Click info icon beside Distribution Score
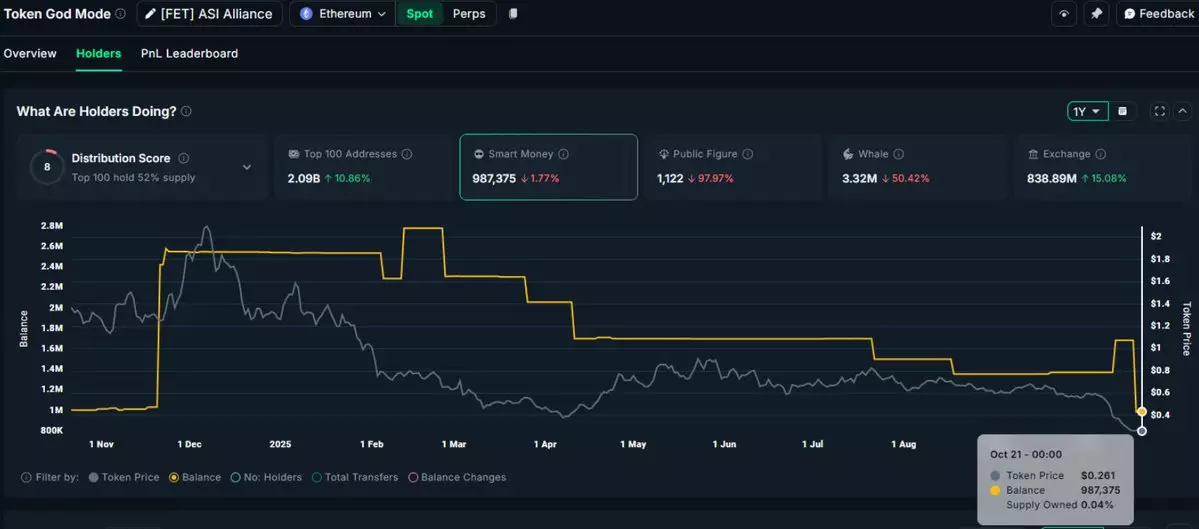Screen dimensions: 1199x529 183,158
